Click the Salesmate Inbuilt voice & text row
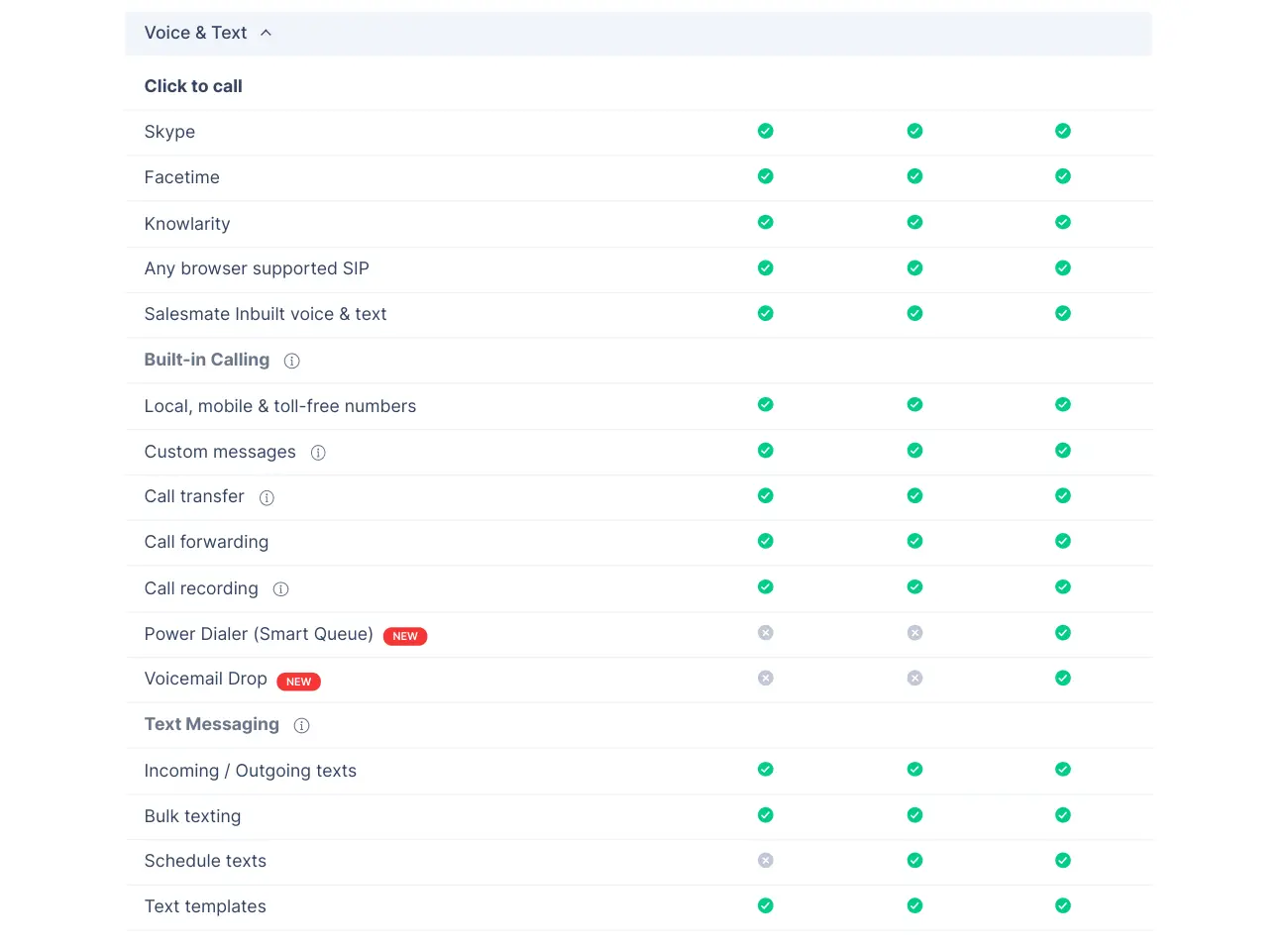Image resolution: width=1288 pixels, height=948 pixels. (x=266, y=314)
